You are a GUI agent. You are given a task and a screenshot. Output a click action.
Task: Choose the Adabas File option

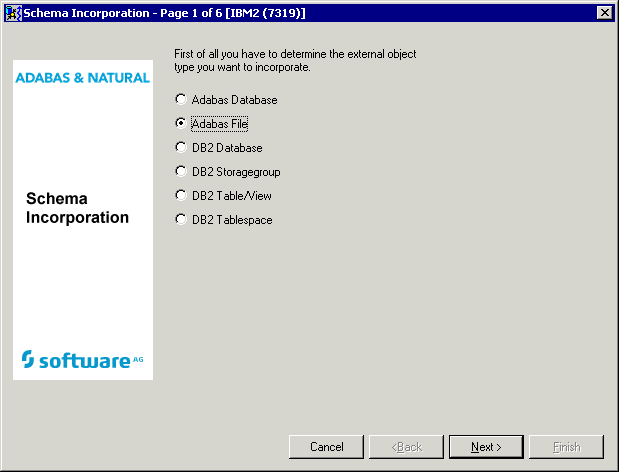point(180,124)
